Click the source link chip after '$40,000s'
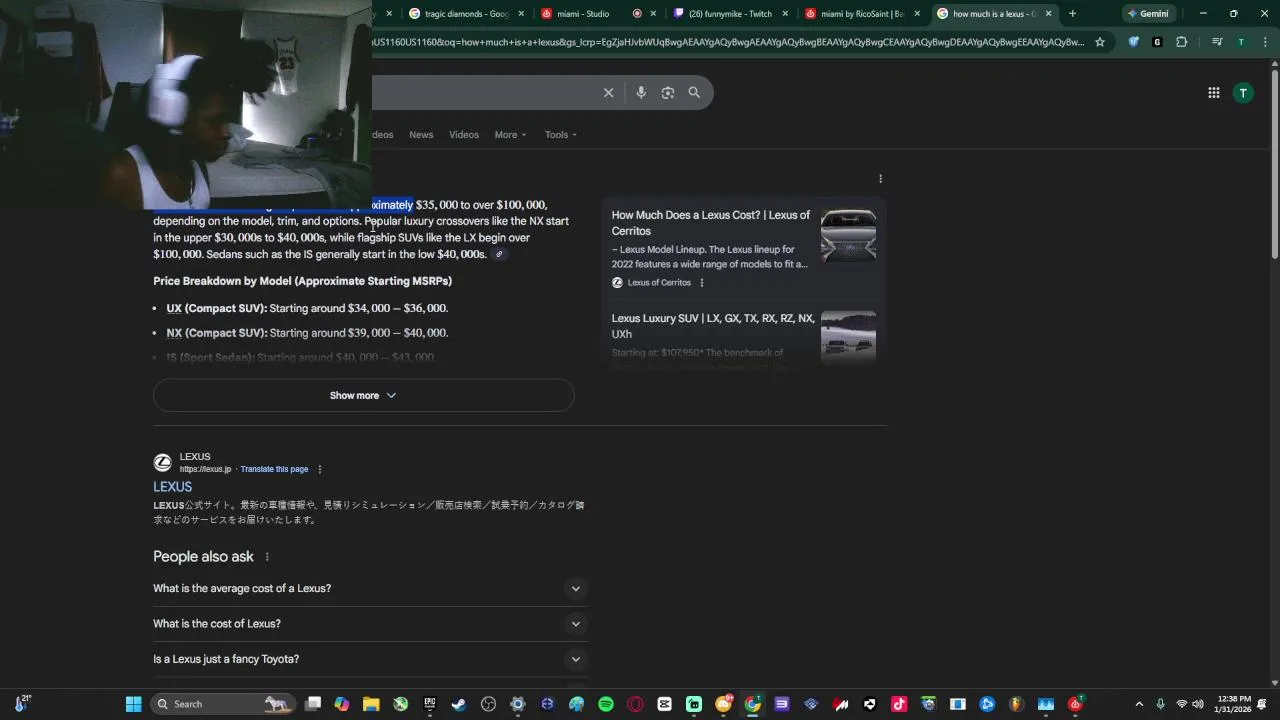The width and height of the screenshot is (1280, 720). (x=499, y=254)
